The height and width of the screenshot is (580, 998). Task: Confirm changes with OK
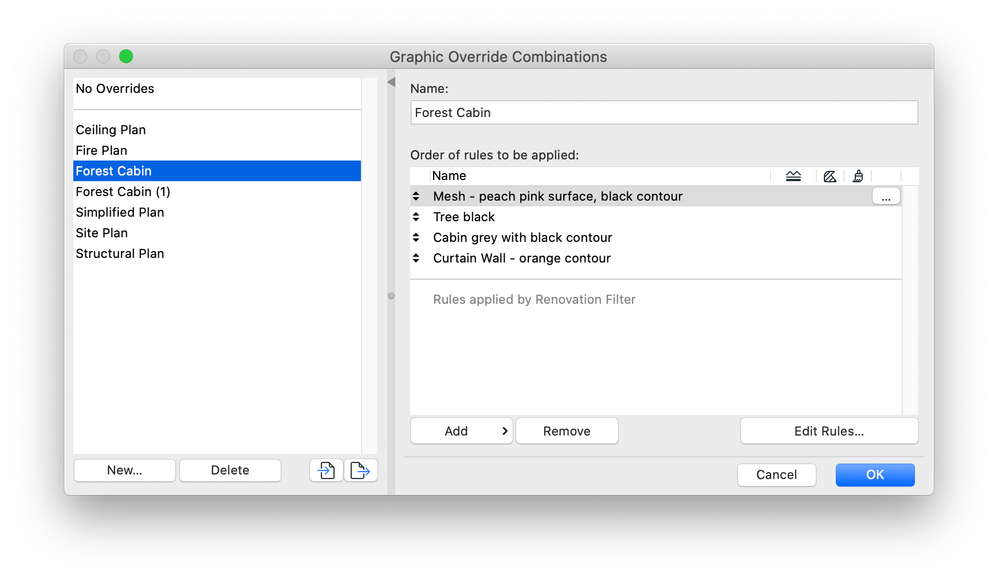pos(874,474)
